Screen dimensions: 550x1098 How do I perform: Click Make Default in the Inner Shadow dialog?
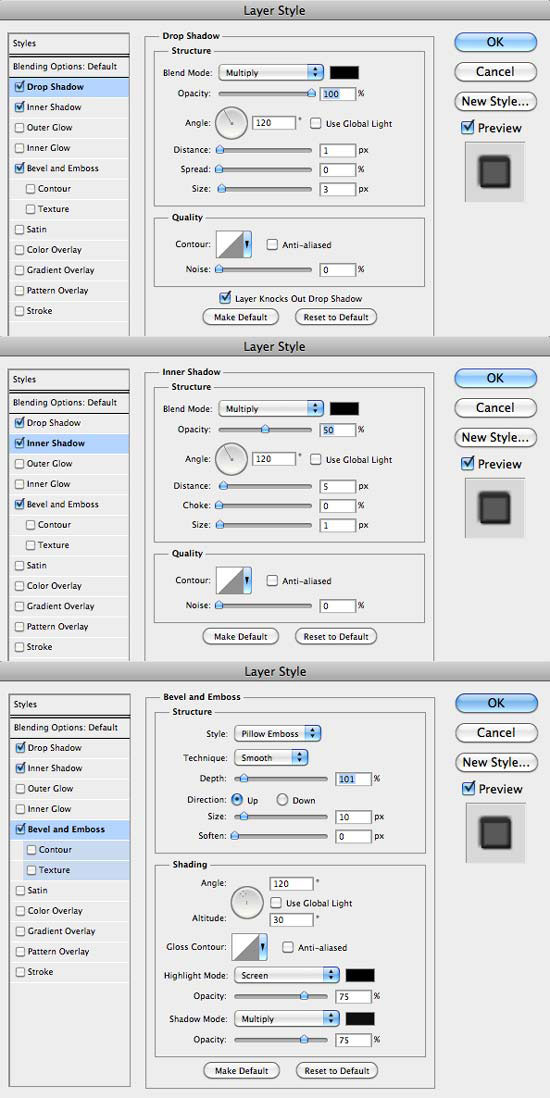point(240,637)
